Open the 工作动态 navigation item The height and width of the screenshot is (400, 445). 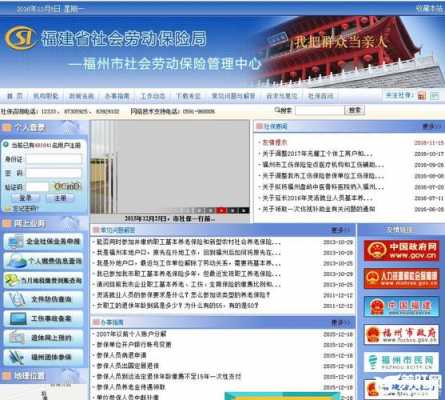[153, 96]
